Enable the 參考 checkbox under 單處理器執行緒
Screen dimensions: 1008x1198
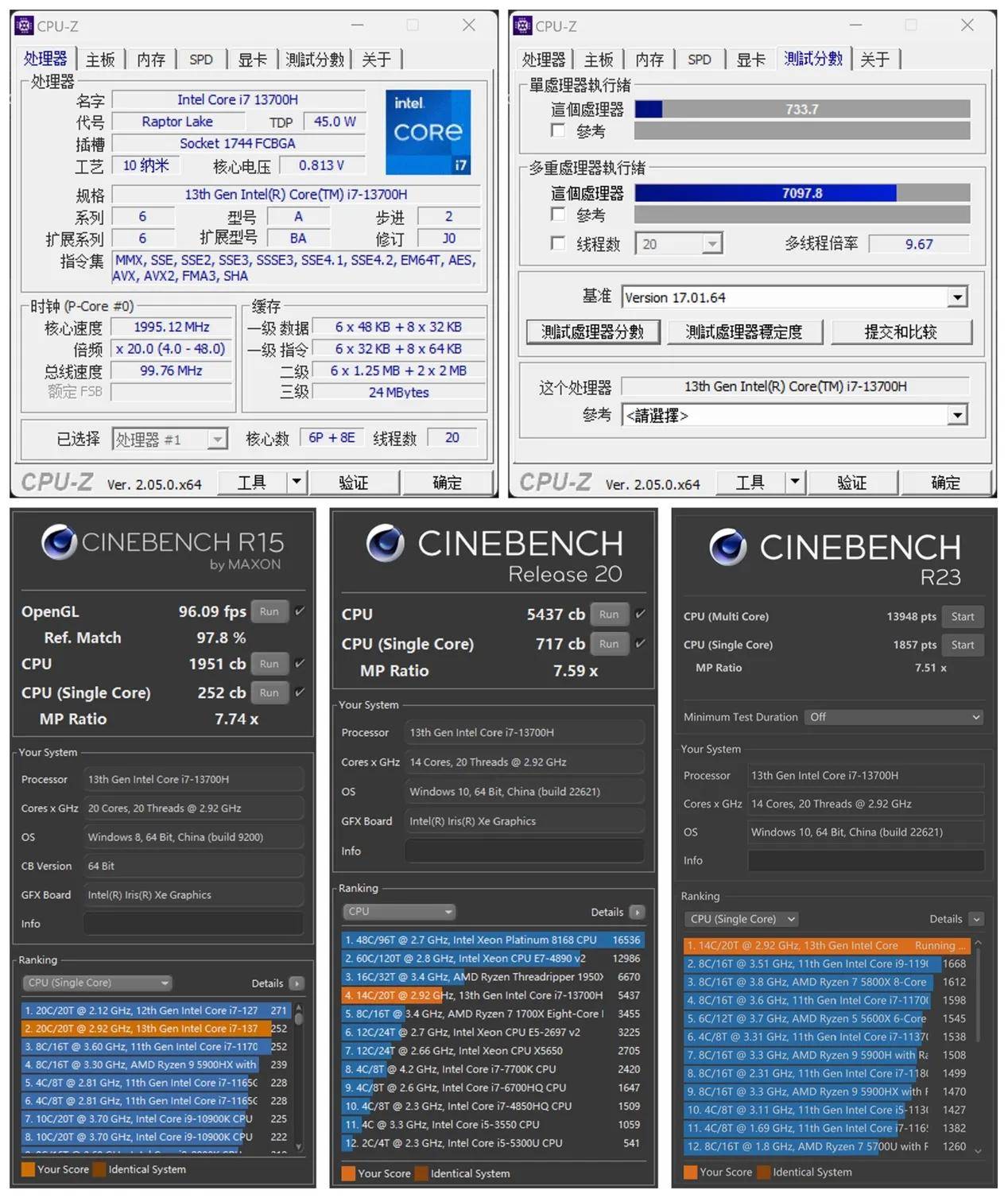click(x=557, y=130)
